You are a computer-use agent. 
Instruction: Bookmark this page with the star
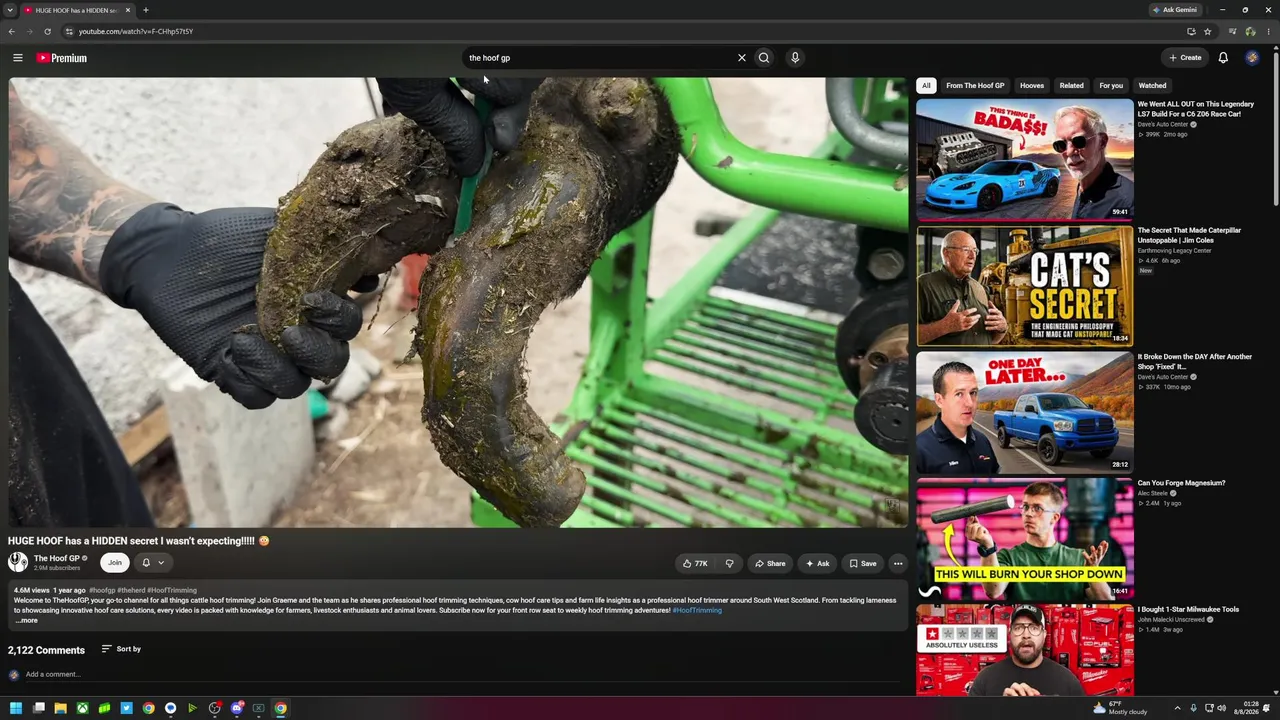1207,31
